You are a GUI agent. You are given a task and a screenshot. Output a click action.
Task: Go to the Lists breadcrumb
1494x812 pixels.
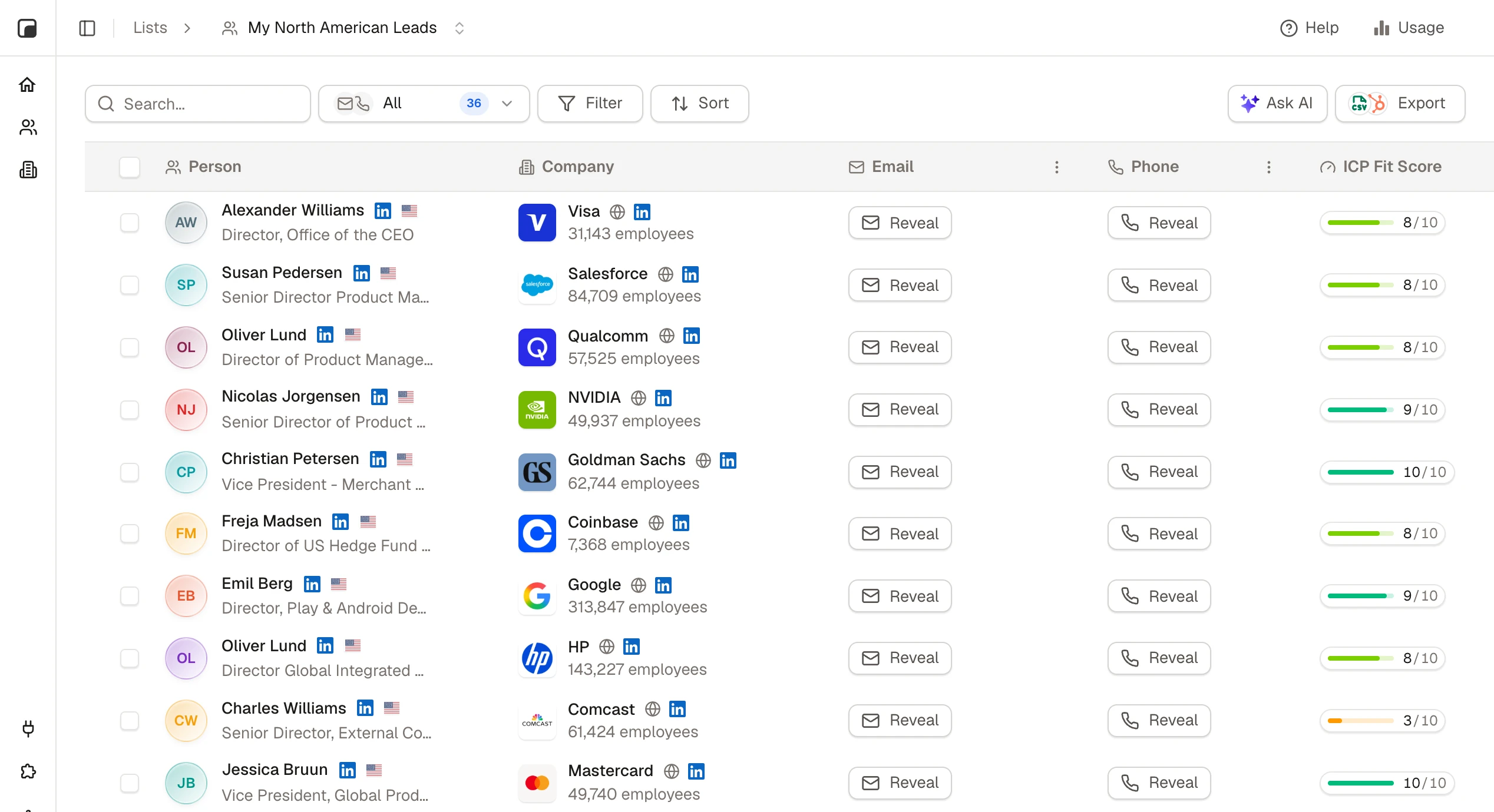[150, 28]
